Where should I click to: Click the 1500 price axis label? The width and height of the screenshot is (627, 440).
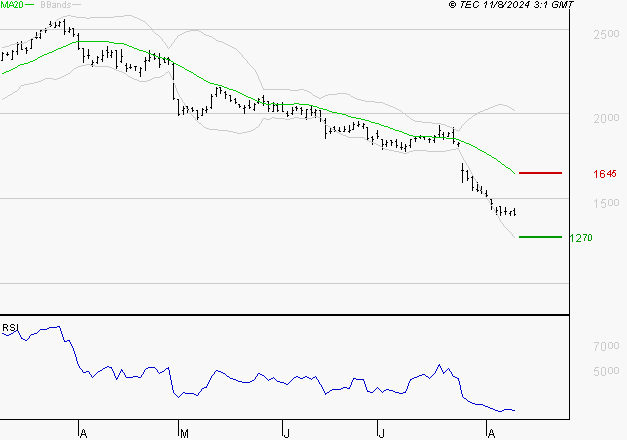click(606, 203)
